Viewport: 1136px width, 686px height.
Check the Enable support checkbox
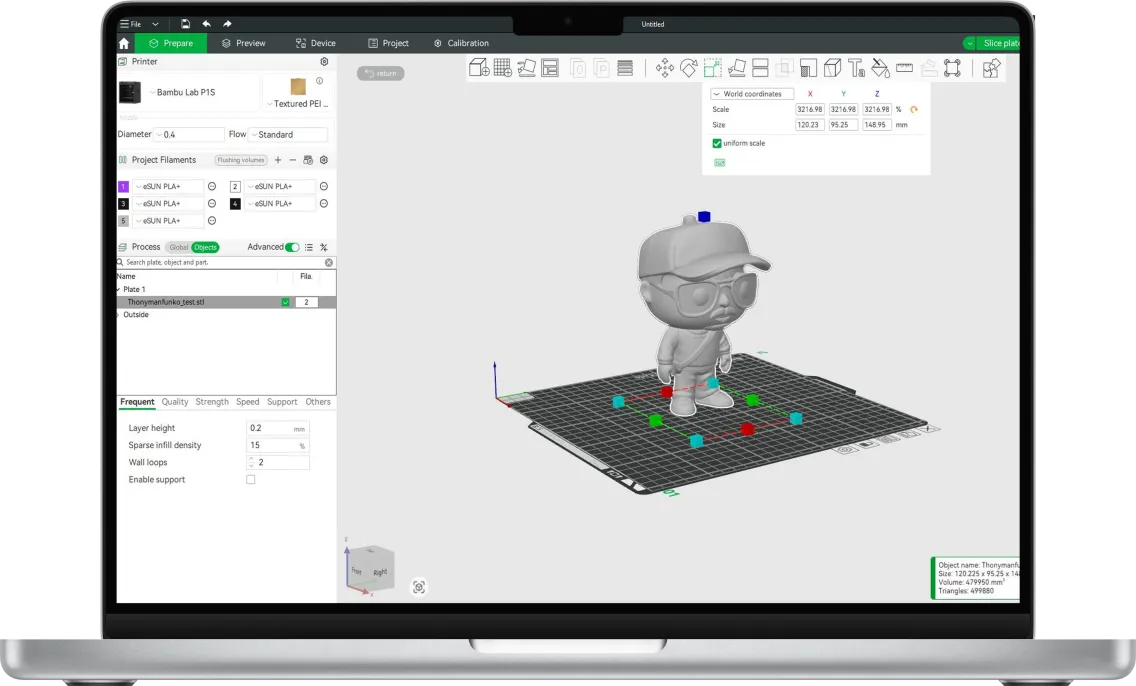pyautogui.click(x=250, y=480)
